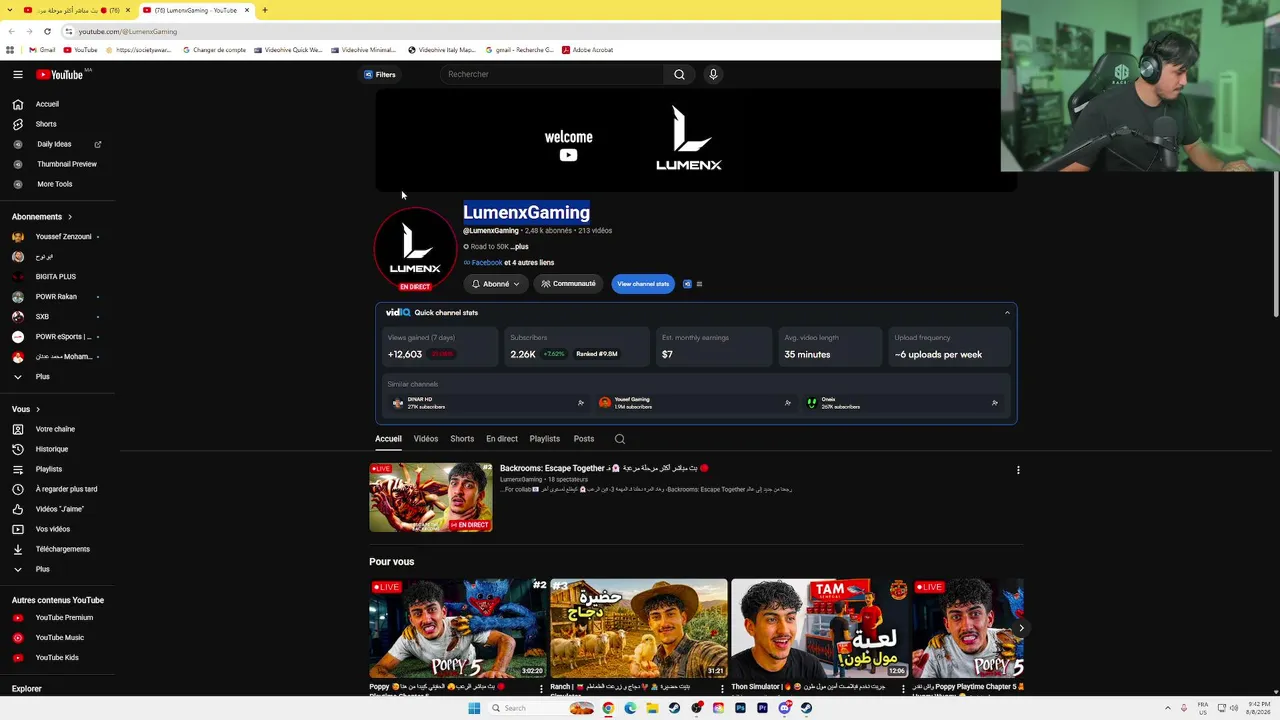
Task: Open POWR Rakan subscription channel
Action: 57,297
